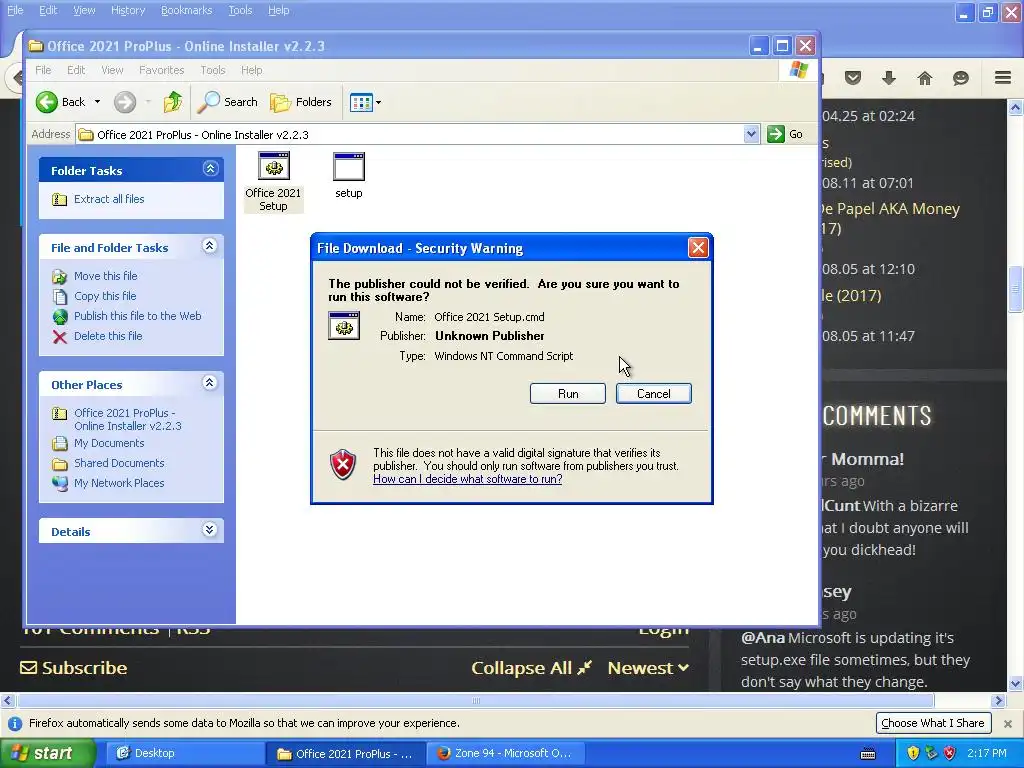Open the Views icon button

pos(360,102)
